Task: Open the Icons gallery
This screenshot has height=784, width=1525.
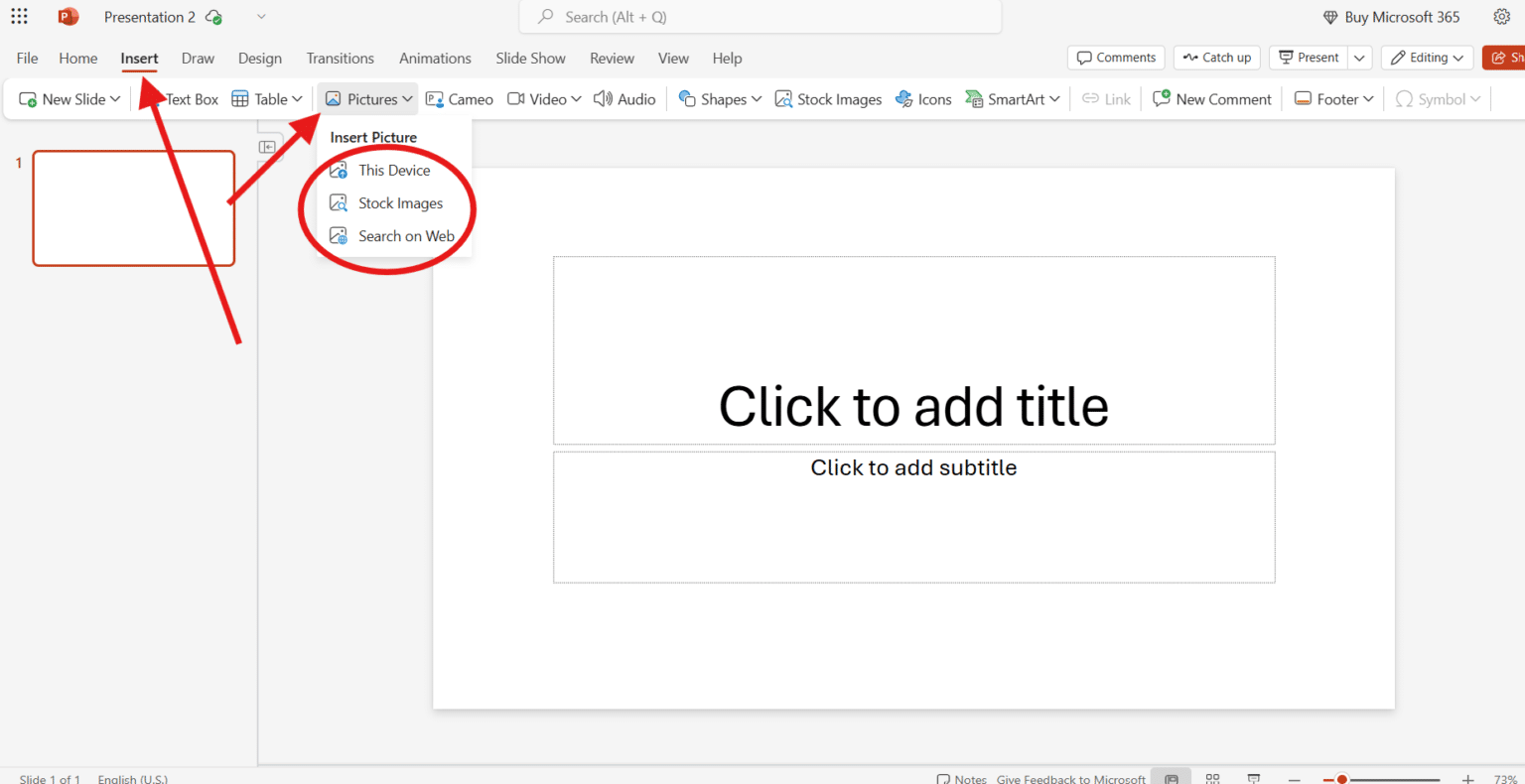Action: 923,98
